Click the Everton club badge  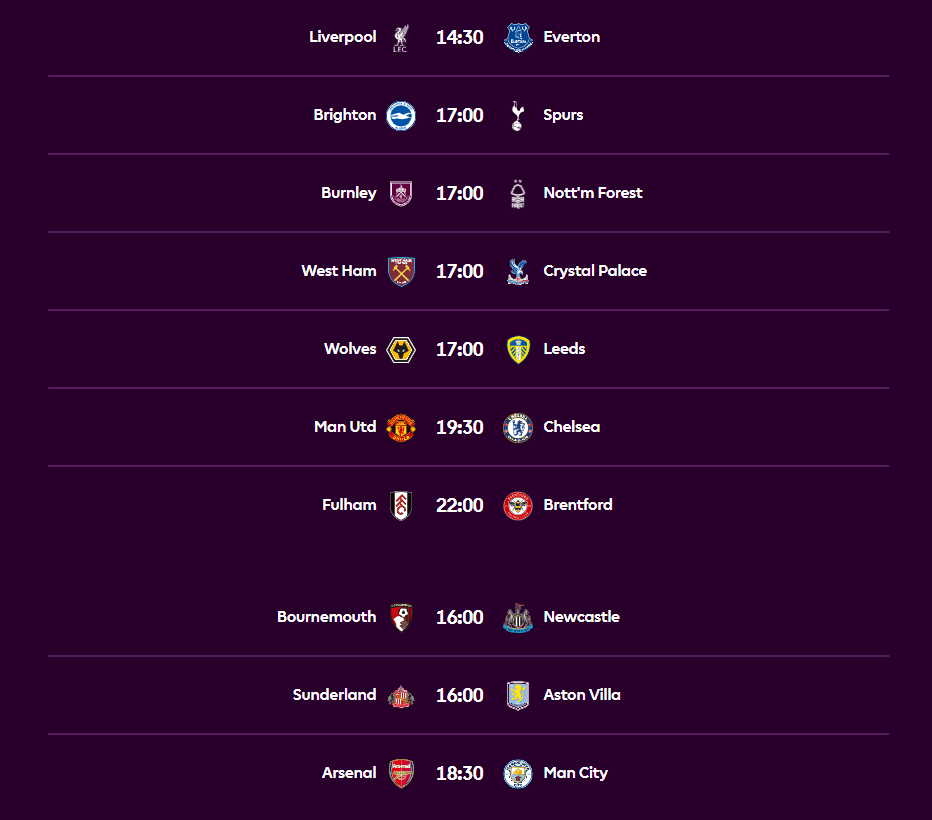[x=518, y=37]
